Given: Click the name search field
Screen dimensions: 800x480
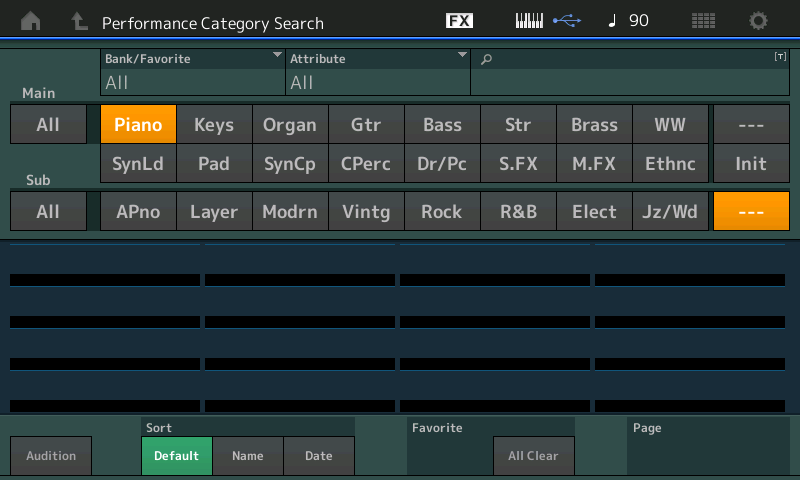Looking at the screenshot, I should [x=630, y=72].
